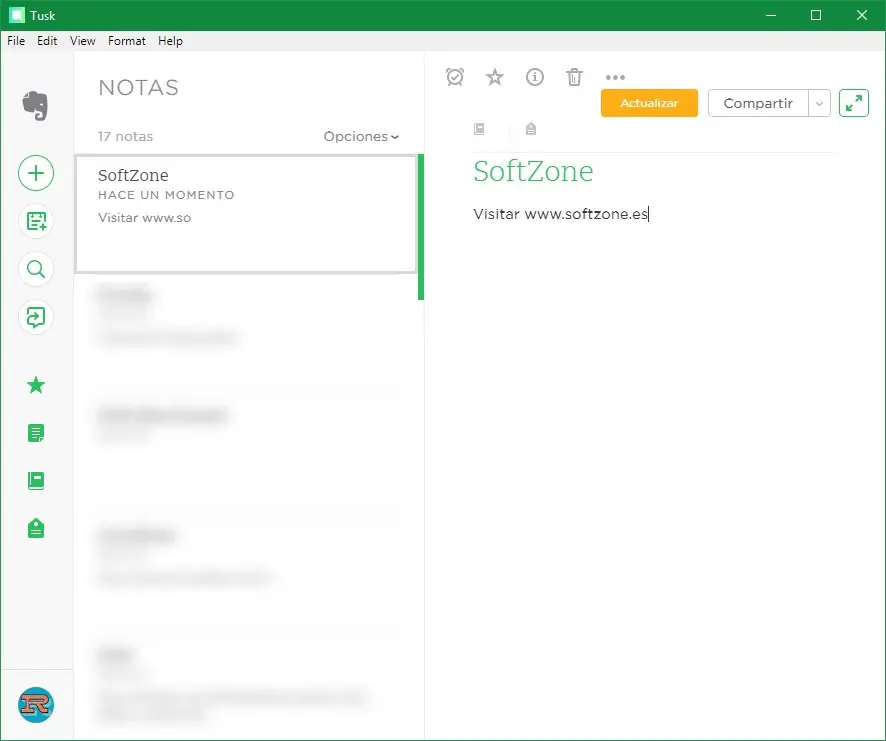Open new note from template icon
This screenshot has height=741, width=886.
(x=36, y=221)
